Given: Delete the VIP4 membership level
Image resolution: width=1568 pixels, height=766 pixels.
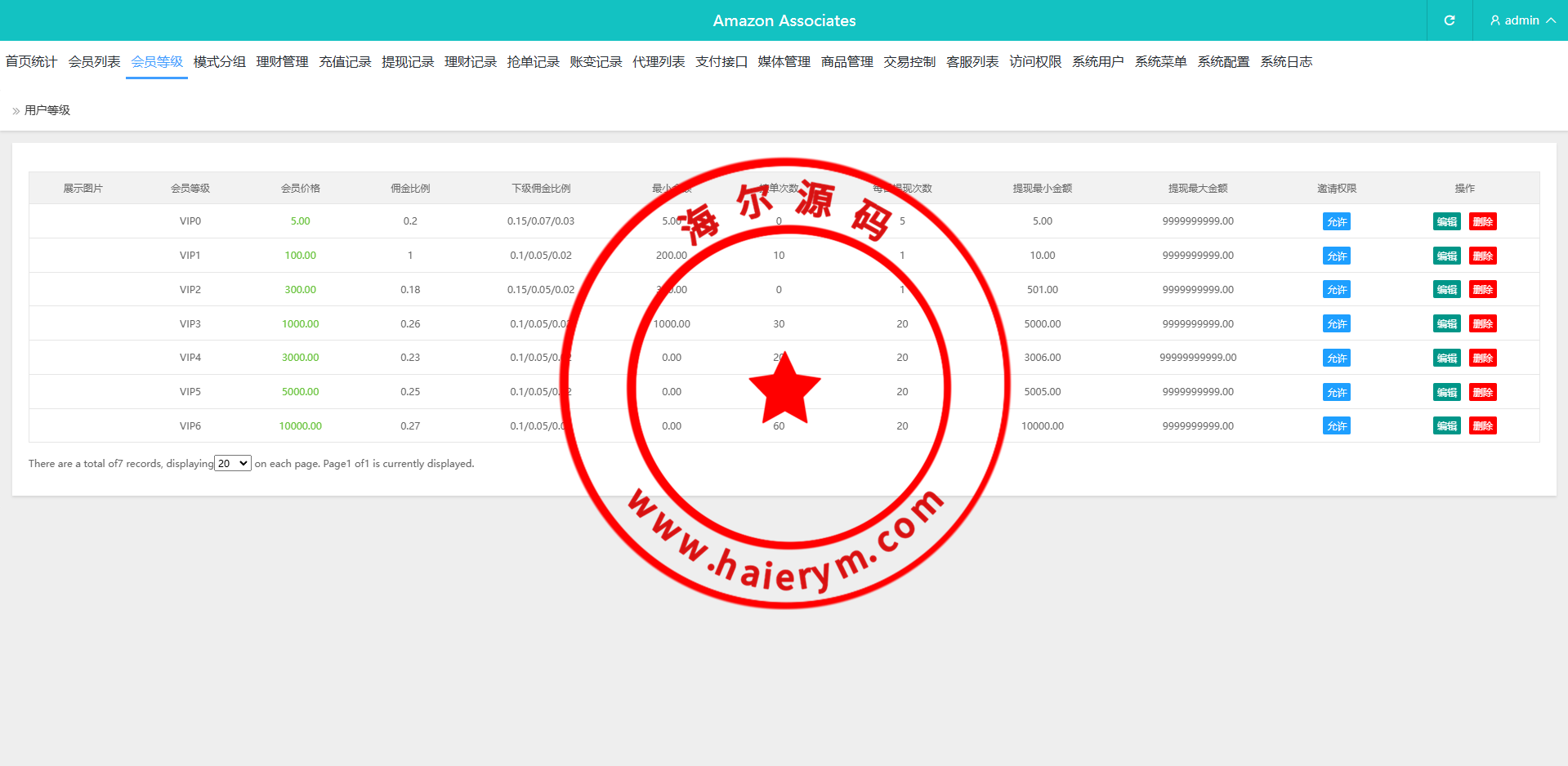Looking at the screenshot, I should pos(1482,359).
